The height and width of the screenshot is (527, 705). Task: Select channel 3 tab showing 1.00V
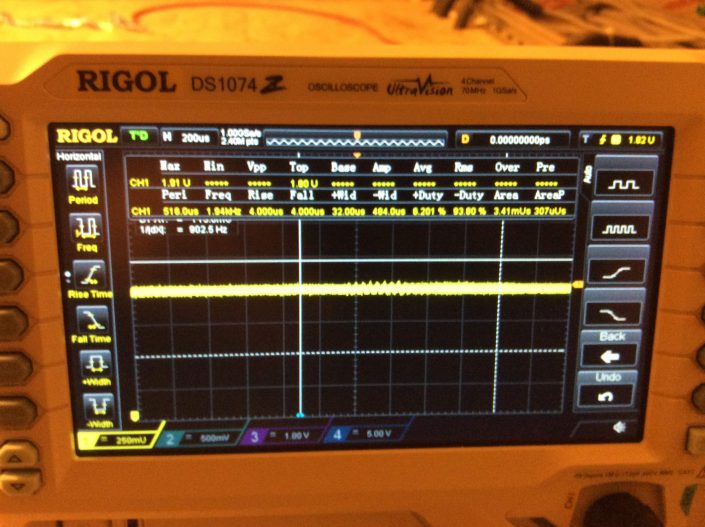point(286,436)
